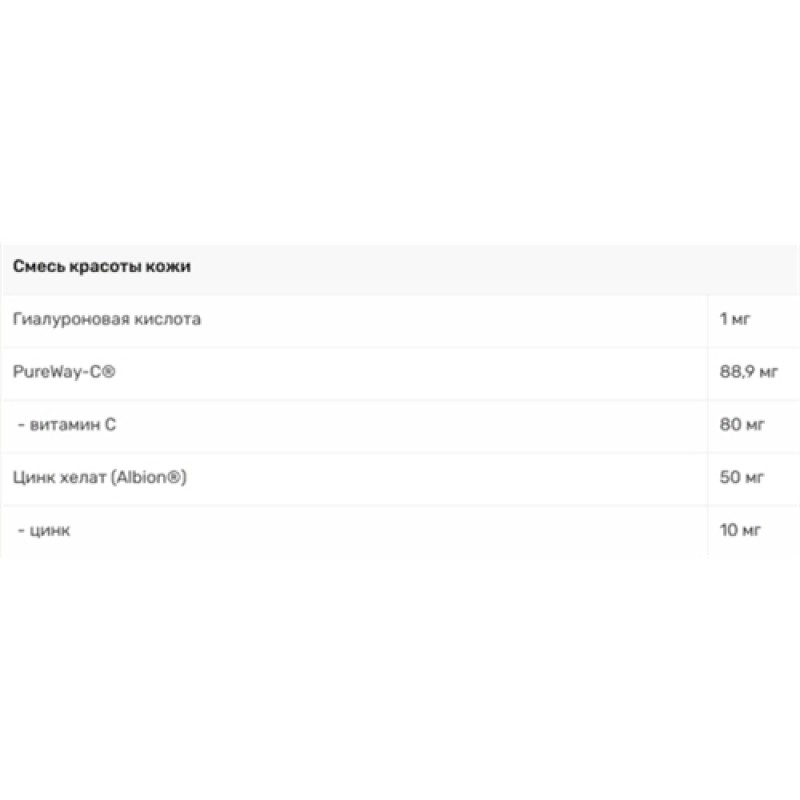The width and height of the screenshot is (800, 800).
Task: Click the "1 мг" amount value
Action: coord(734,320)
